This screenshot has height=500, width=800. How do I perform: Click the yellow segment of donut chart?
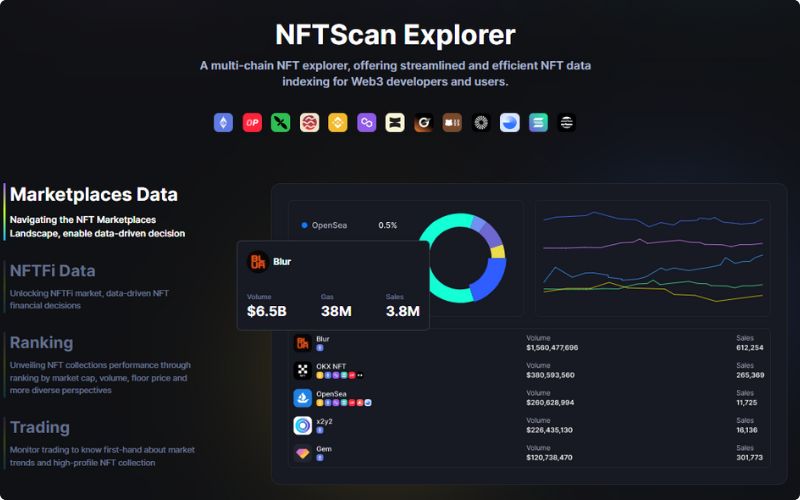pos(498,252)
